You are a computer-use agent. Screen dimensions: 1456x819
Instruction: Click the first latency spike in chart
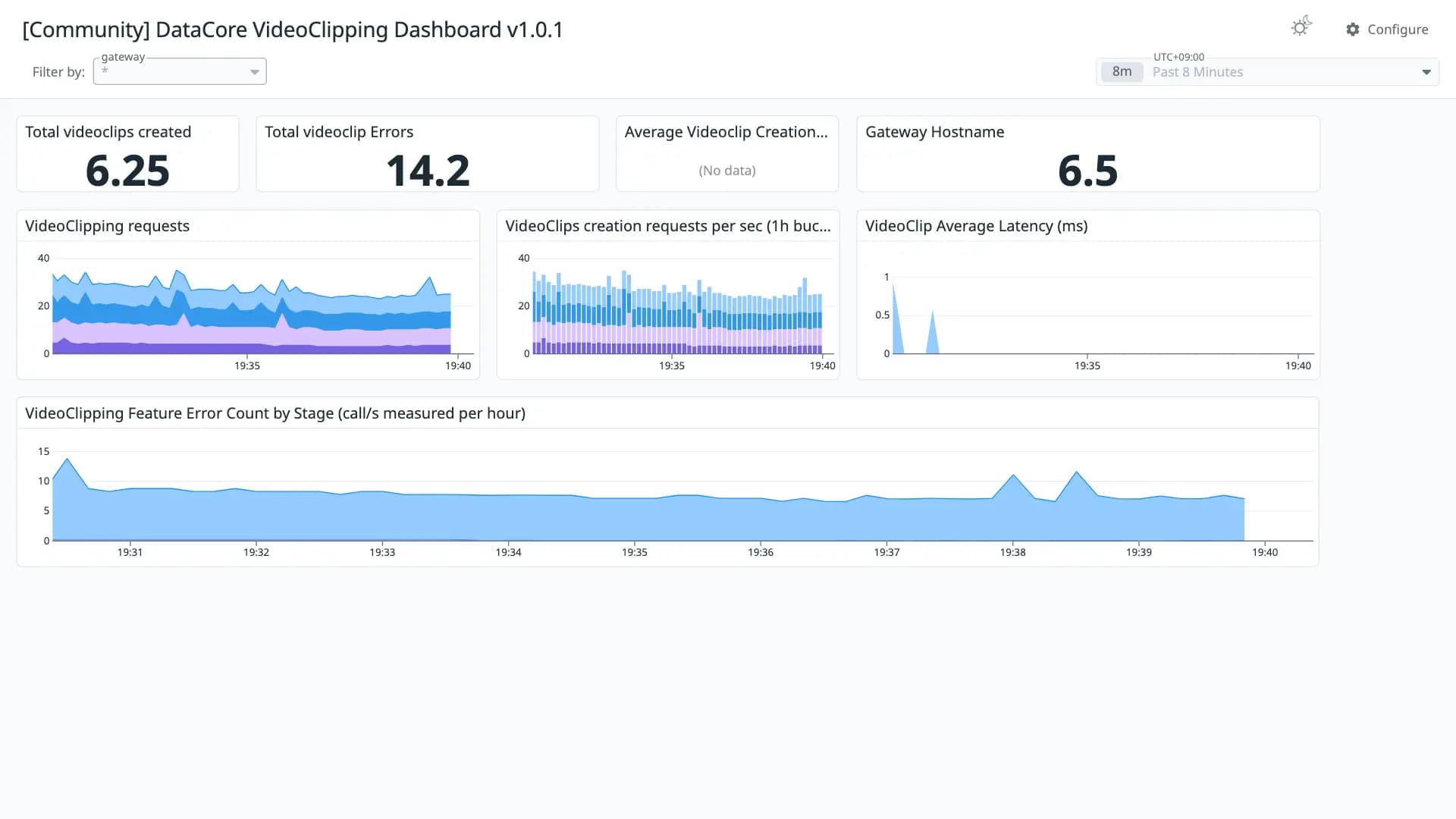pos(896,318)
